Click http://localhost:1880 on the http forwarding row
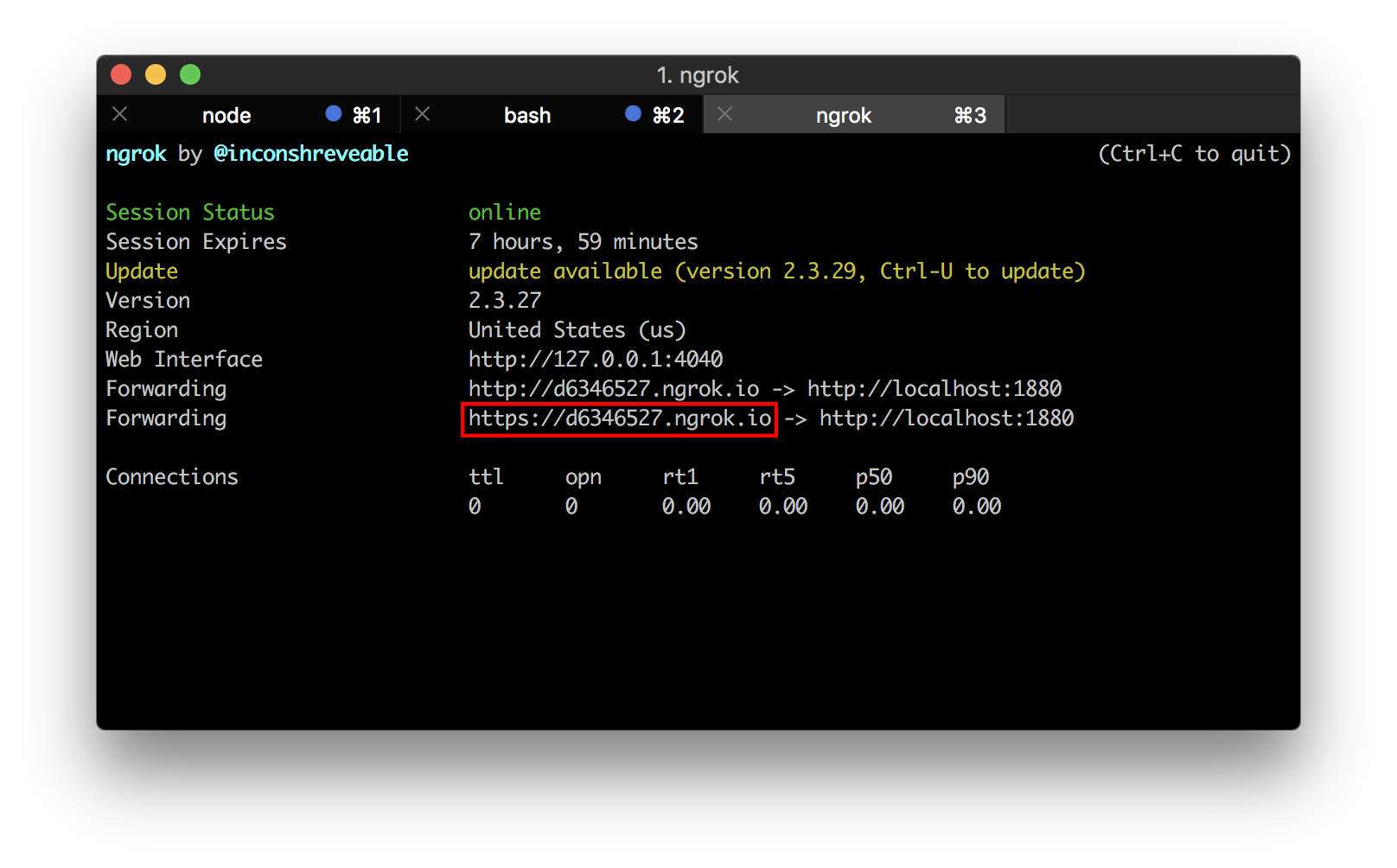This screenshot has width=1397, height=868. click(935, 389)
